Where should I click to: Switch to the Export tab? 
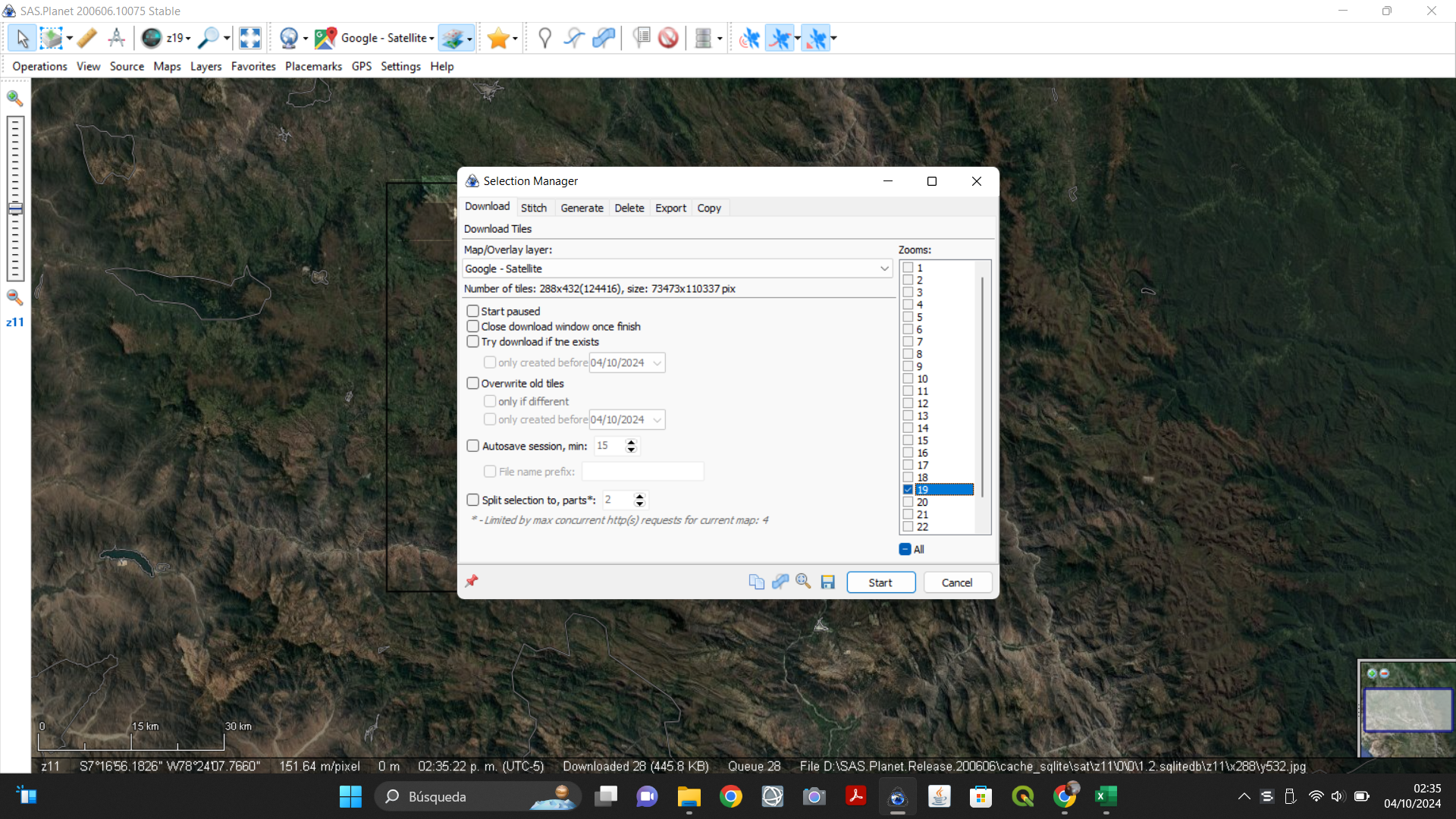[x=670, y=208]
